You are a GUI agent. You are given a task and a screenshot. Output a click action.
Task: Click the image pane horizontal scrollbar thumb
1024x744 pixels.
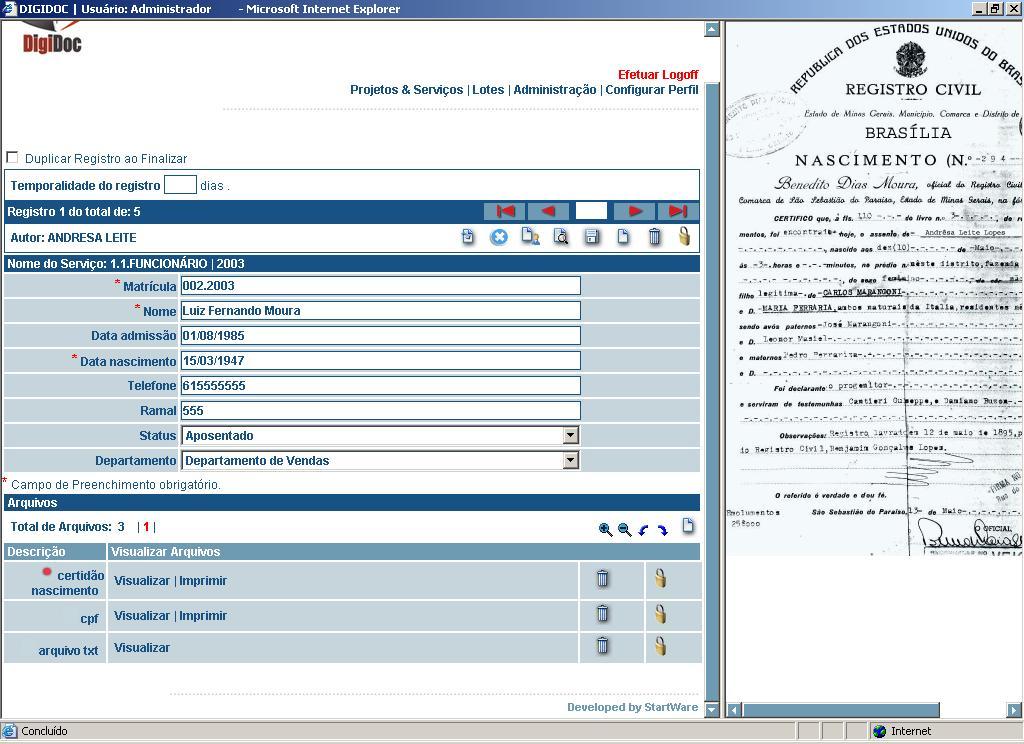tap(841, 709)
